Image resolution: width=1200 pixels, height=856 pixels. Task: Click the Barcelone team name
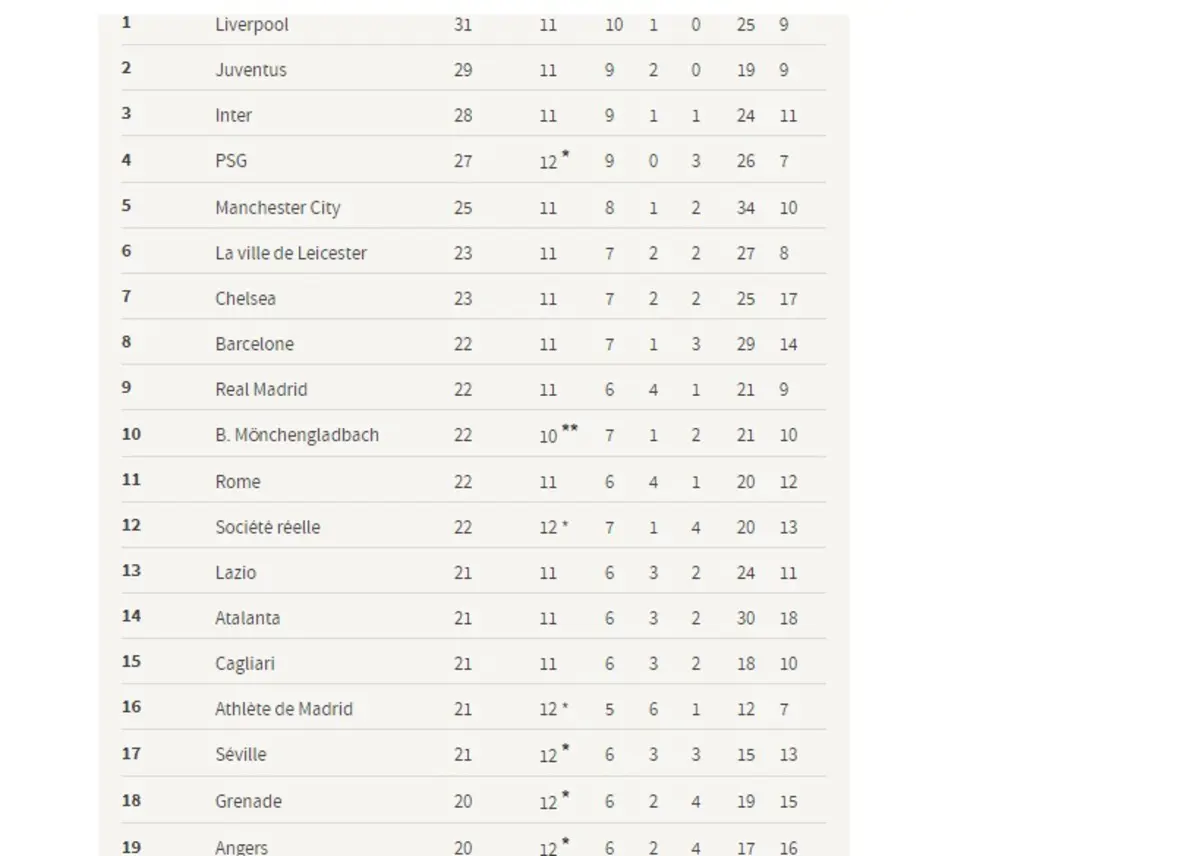(x=254, y=344)
